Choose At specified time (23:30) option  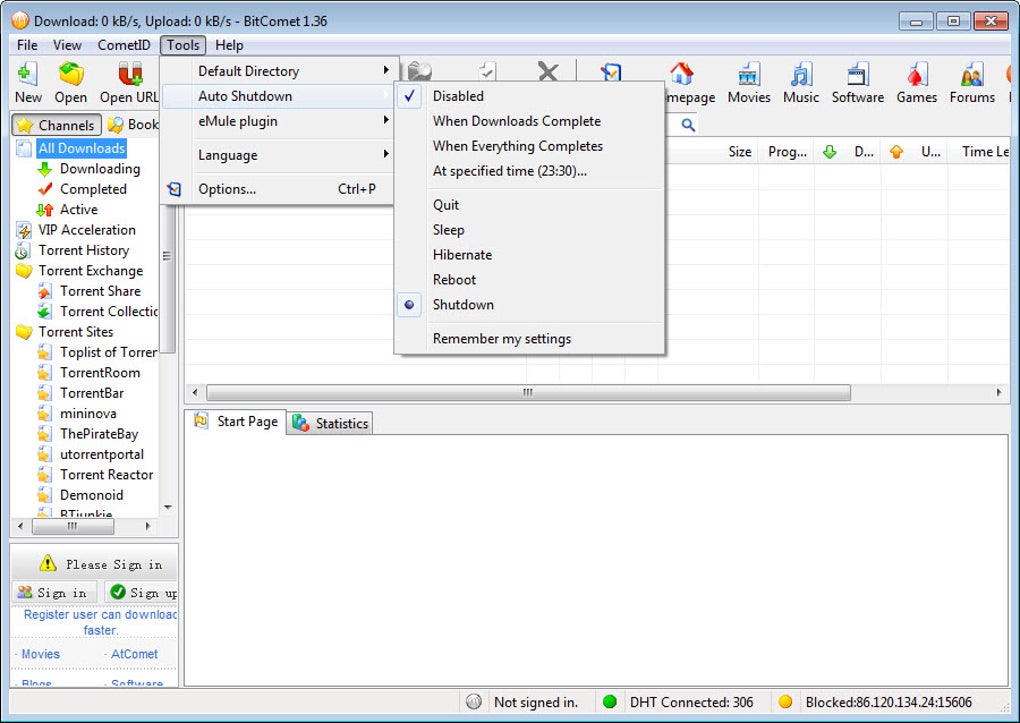530,171
